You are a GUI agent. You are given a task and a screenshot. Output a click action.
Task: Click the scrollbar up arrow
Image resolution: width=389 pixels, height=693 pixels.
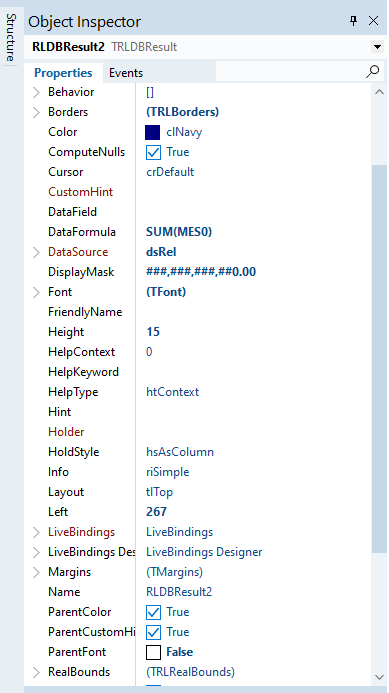pos(379,92)
